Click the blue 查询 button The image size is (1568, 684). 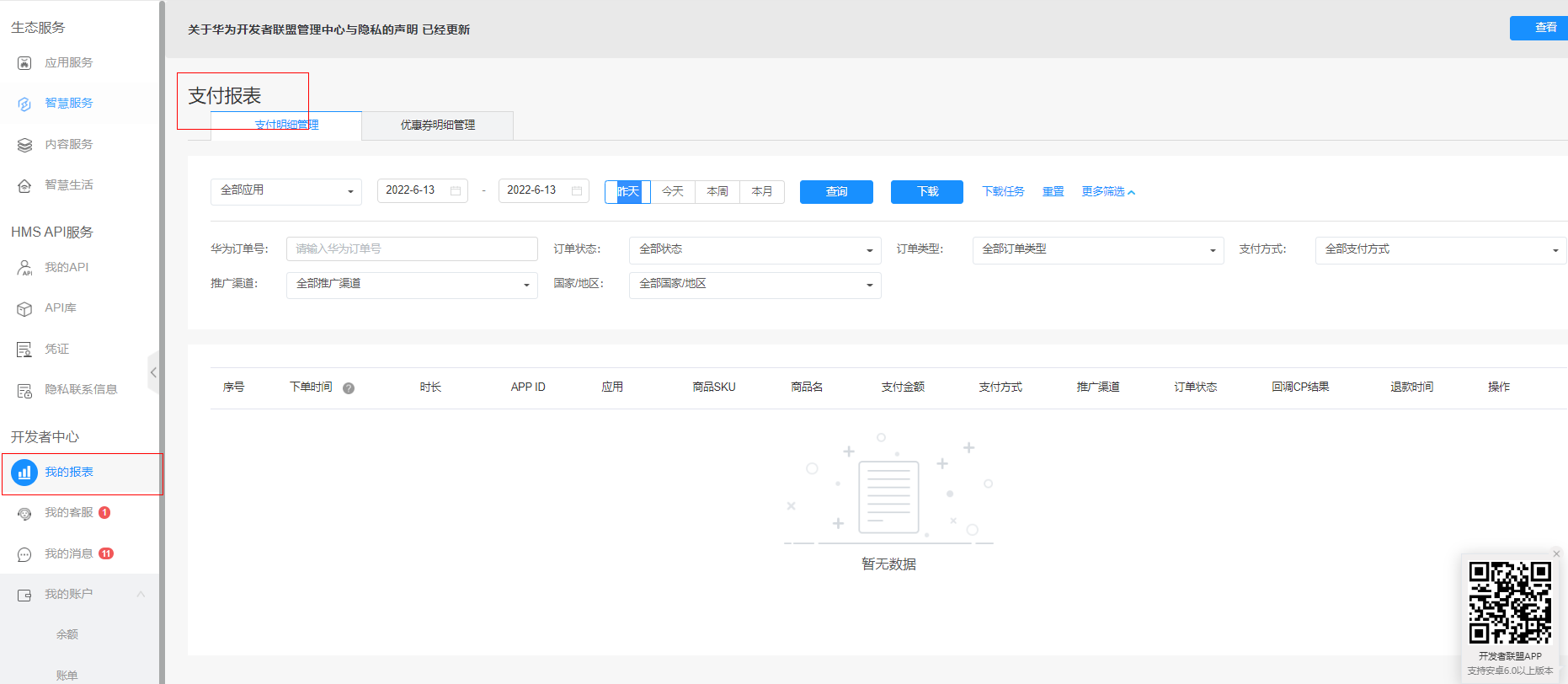tap(836, 192)
